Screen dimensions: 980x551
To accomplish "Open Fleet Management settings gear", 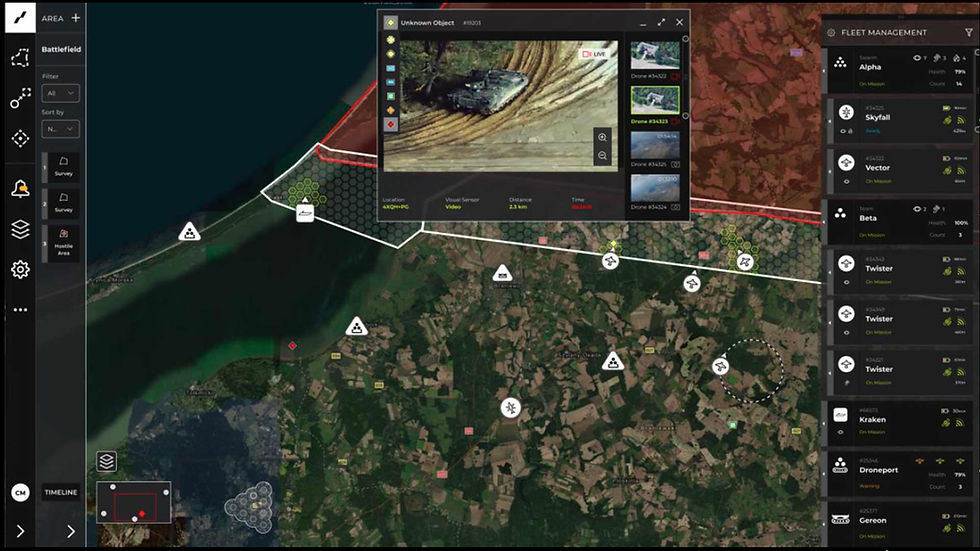I will point(831,32).
